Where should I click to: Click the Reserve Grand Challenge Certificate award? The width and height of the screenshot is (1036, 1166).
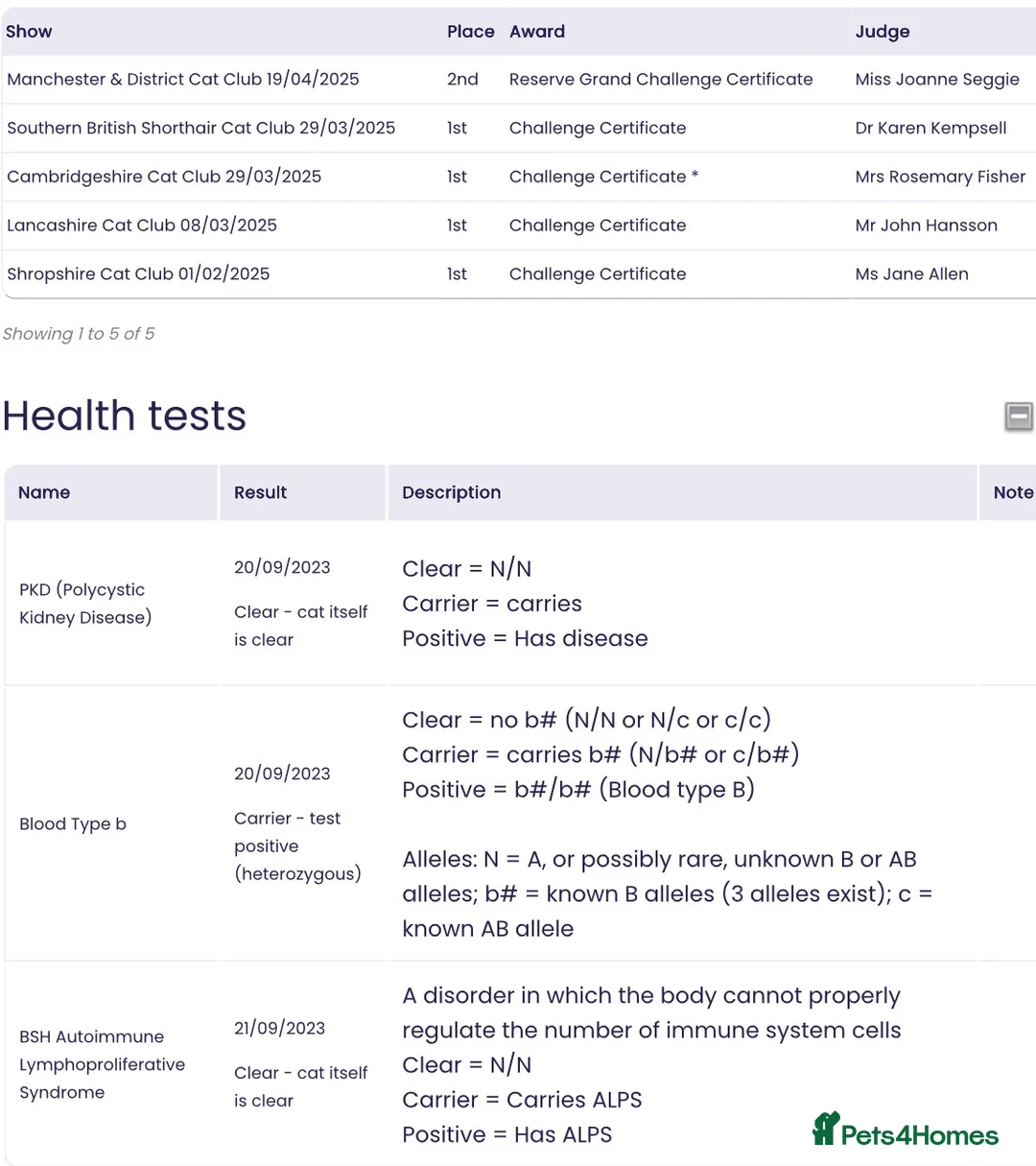pos(661,80)
